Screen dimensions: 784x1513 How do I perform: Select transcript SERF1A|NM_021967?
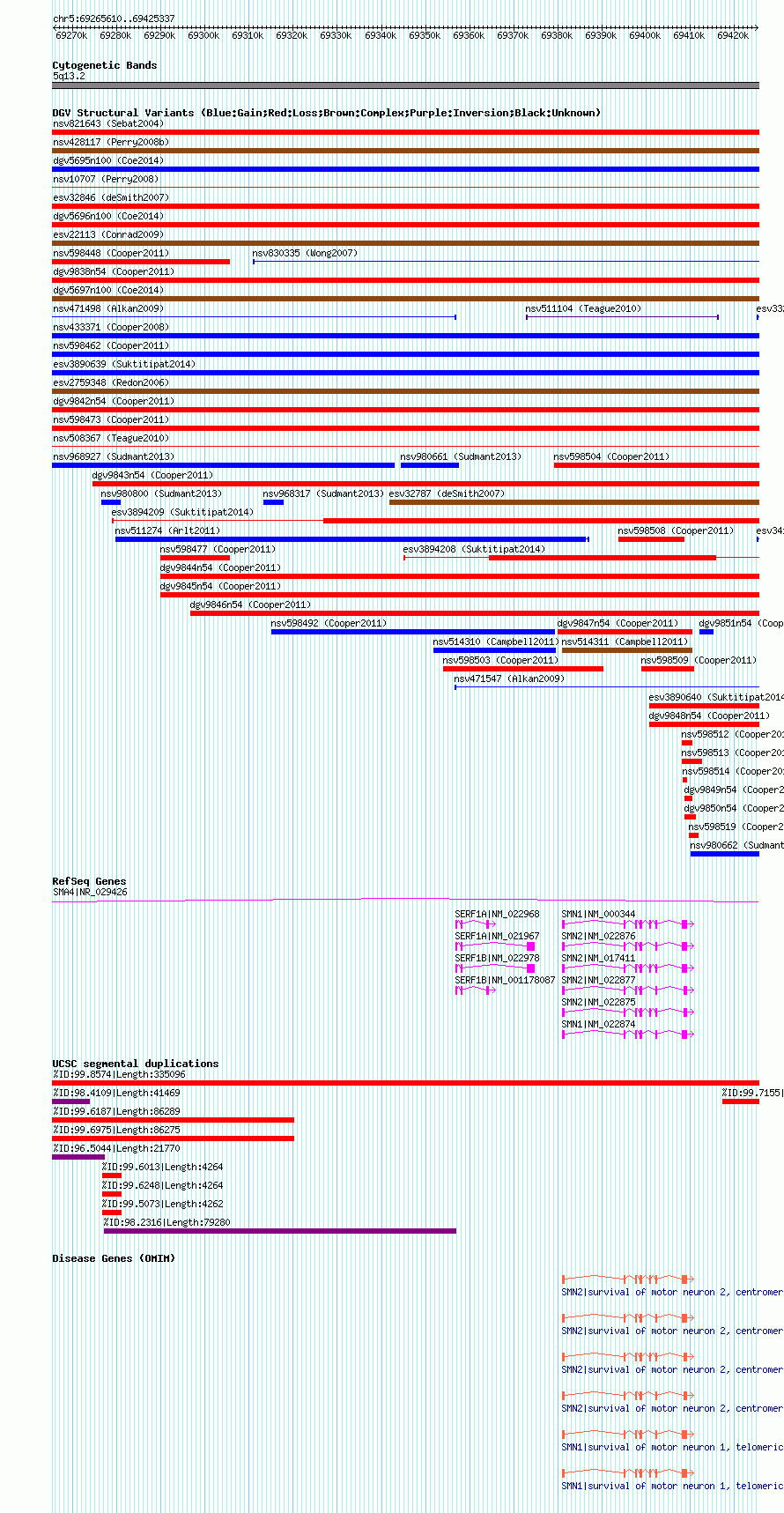click(x=495, y=946)
